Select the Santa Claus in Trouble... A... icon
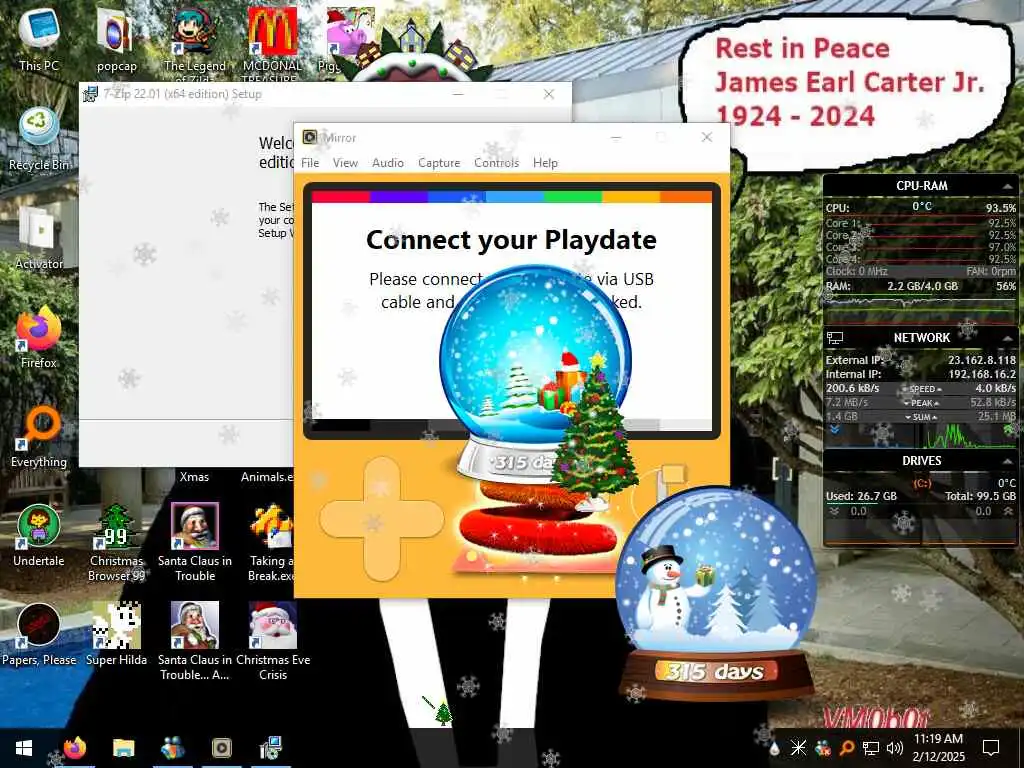Image resolution: width=1024 pixels, height=768 pixels. click(x=195, y=641)
